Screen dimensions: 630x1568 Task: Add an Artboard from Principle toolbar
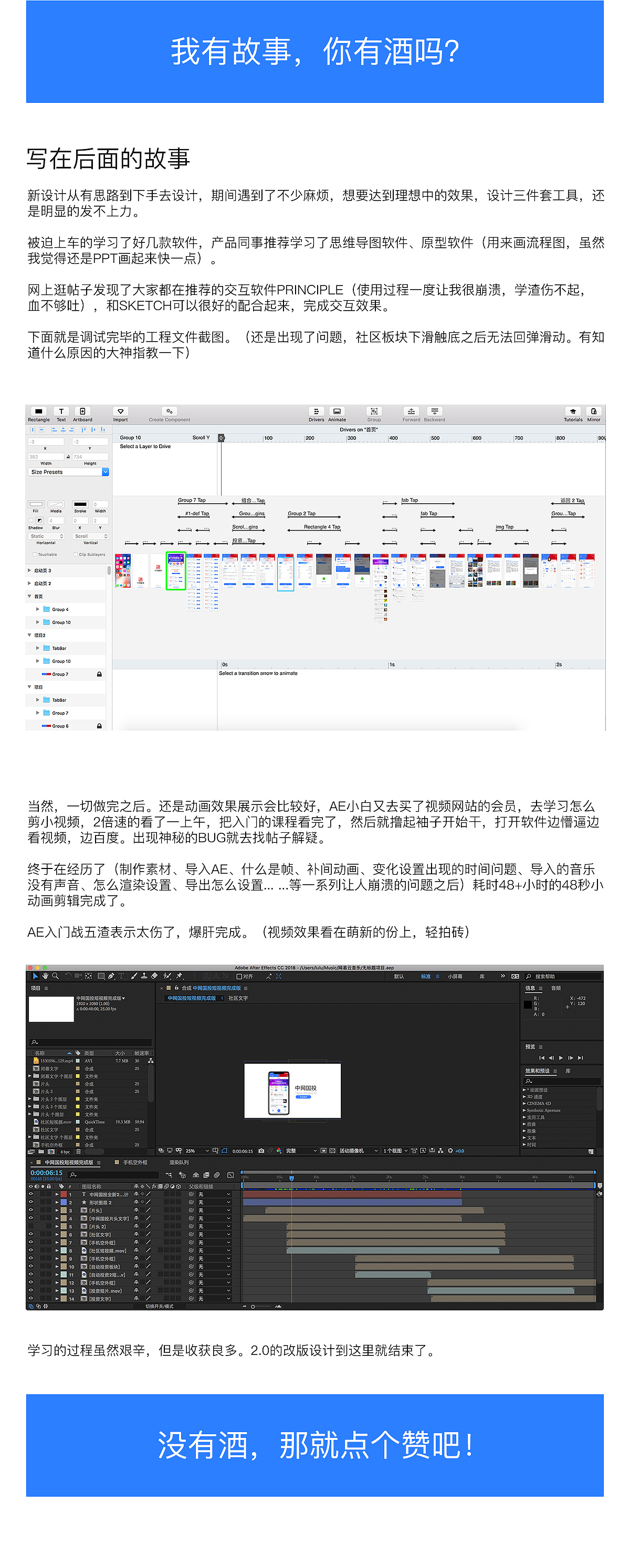click(83, 411)
